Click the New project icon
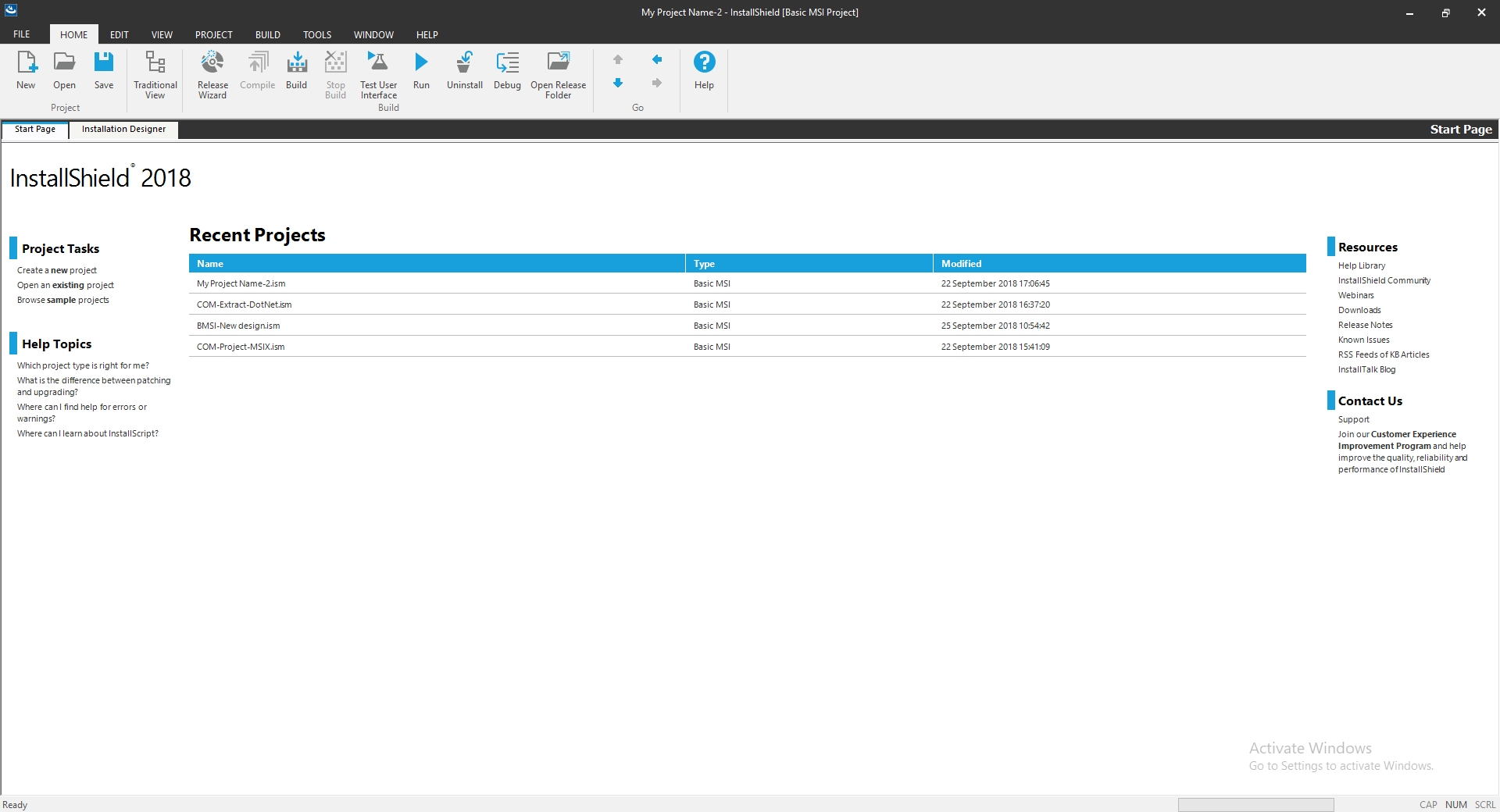 [x=26, y=70]
